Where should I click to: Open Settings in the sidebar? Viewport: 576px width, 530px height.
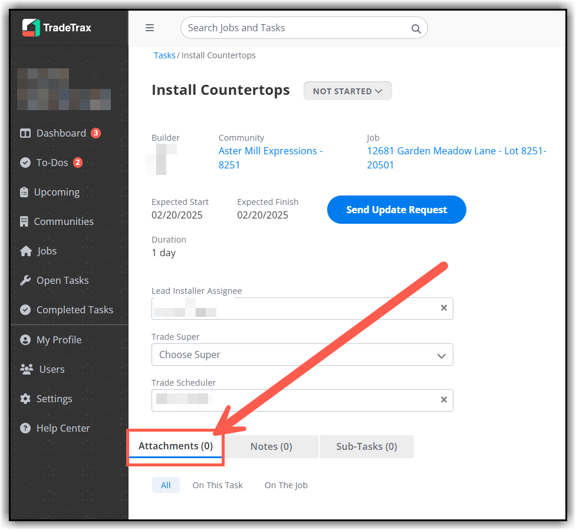46,399
